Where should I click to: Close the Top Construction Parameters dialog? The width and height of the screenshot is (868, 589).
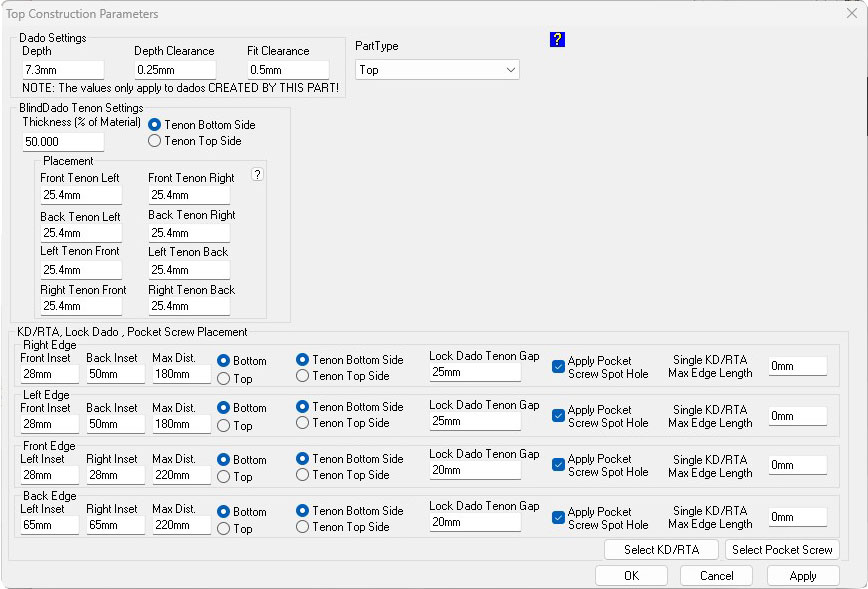851,14
